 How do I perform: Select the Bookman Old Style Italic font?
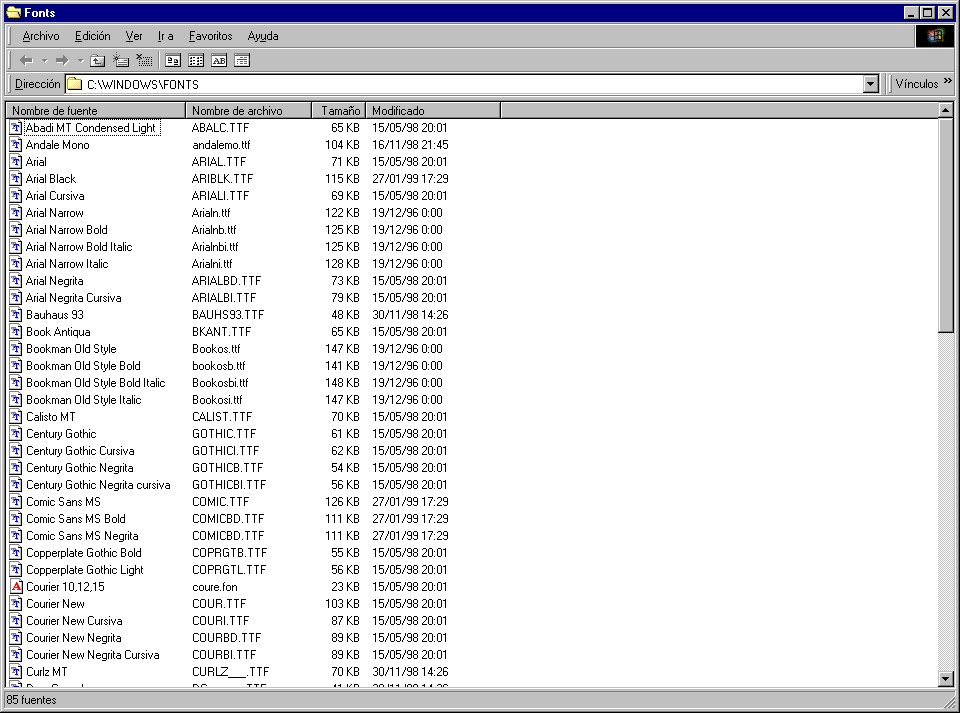click(x=83, y=400)
